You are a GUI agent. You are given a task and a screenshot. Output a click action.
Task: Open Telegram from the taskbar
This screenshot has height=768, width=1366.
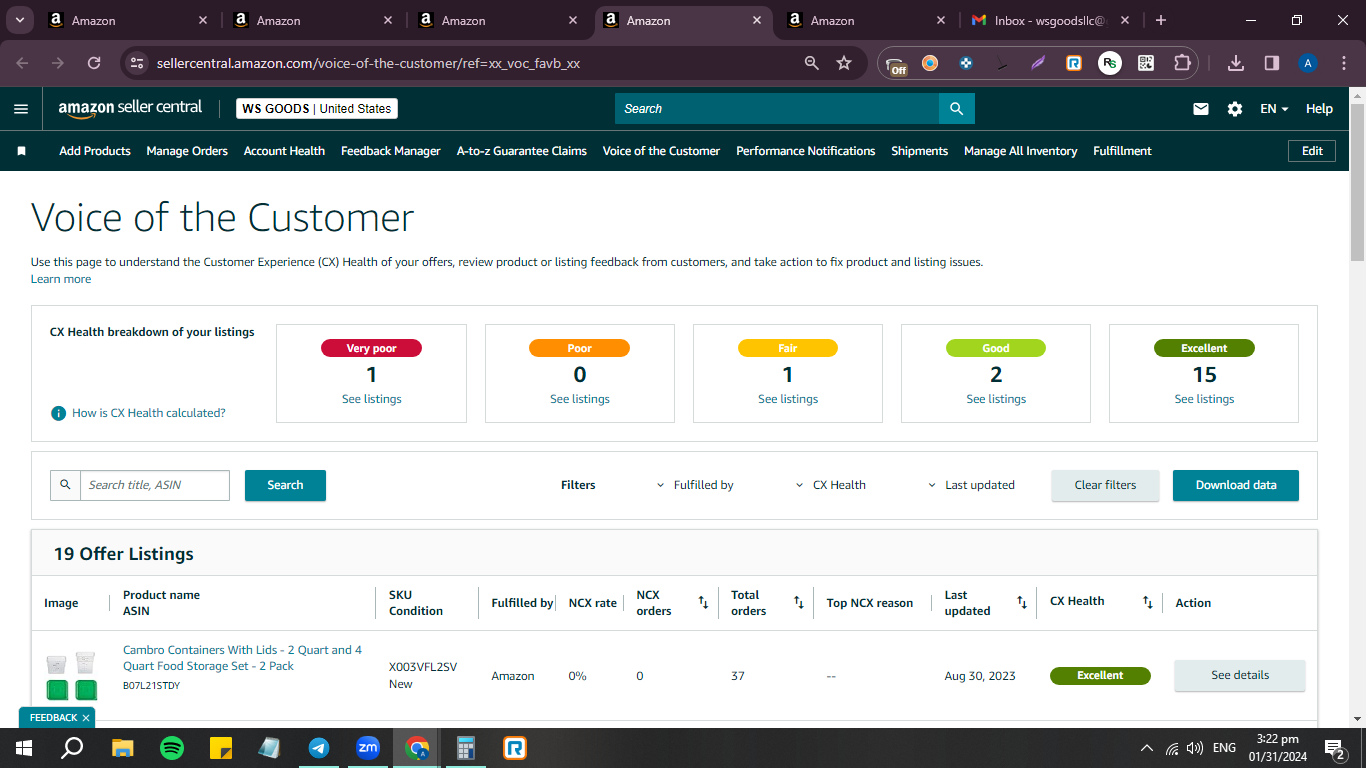click(x=319, y=747)
